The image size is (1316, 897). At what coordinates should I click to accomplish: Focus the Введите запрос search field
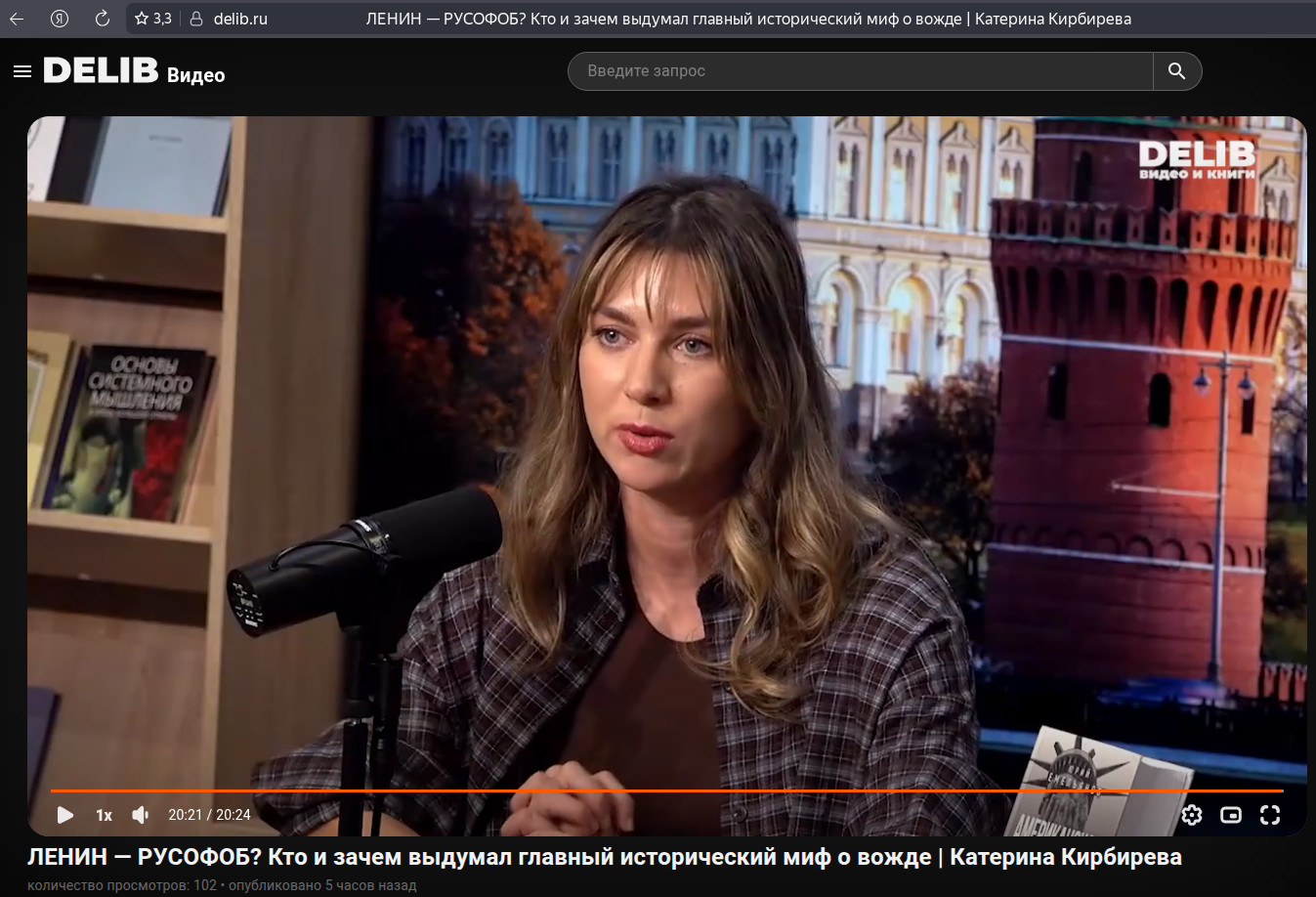pos(860,71)
